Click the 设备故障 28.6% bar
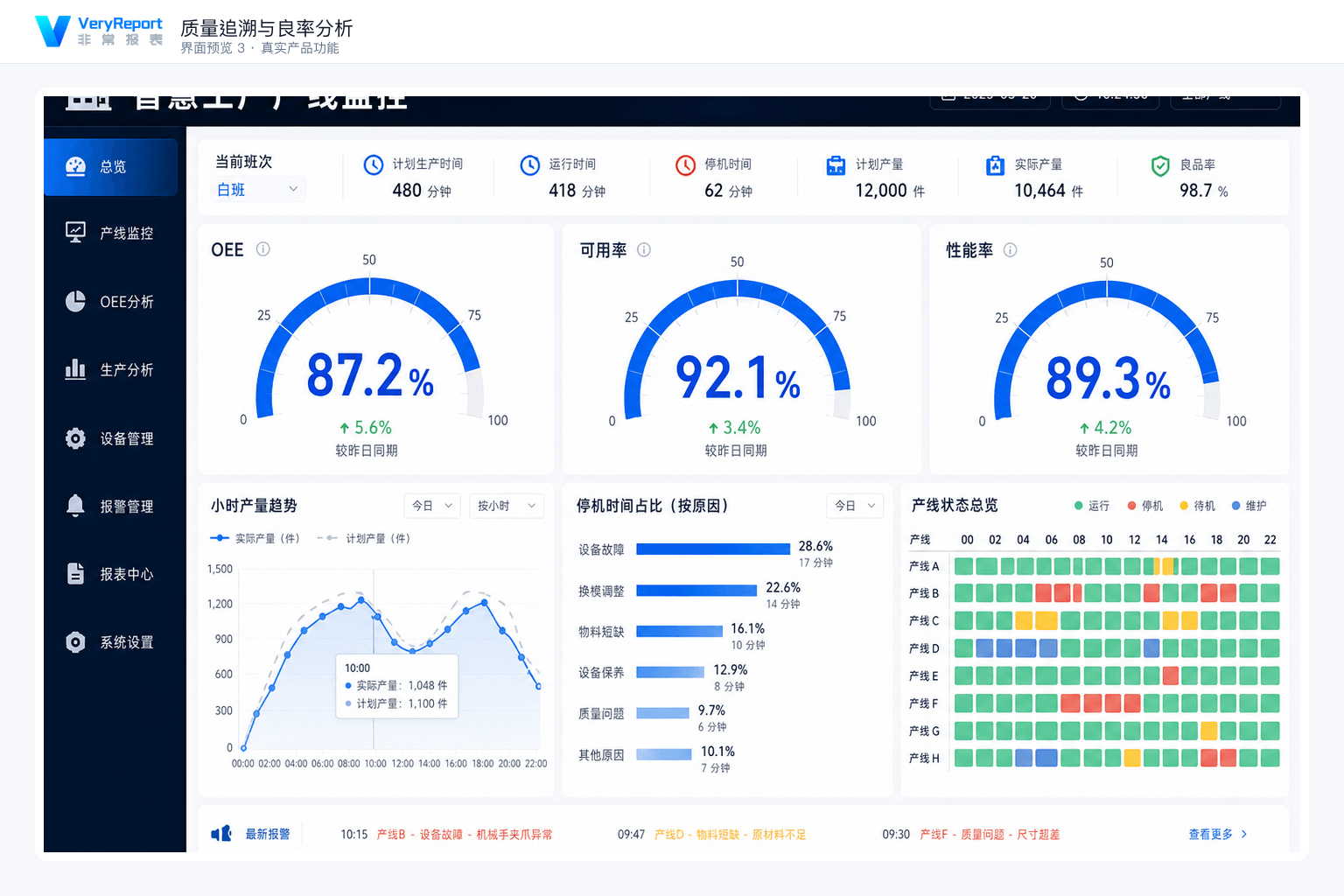 pyautogui.click(x=713, y=549)
